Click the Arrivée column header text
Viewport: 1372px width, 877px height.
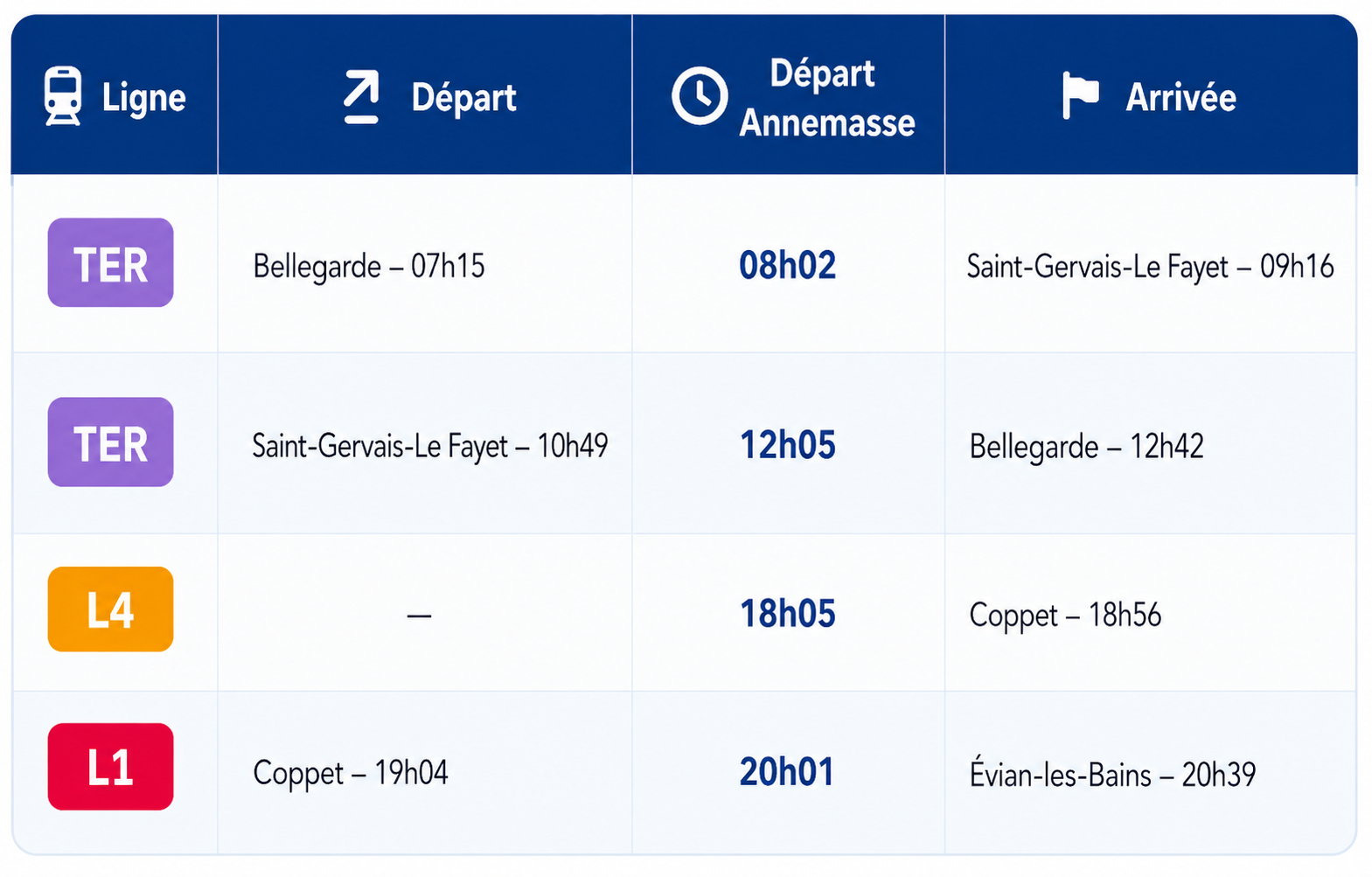point(1180,97)
